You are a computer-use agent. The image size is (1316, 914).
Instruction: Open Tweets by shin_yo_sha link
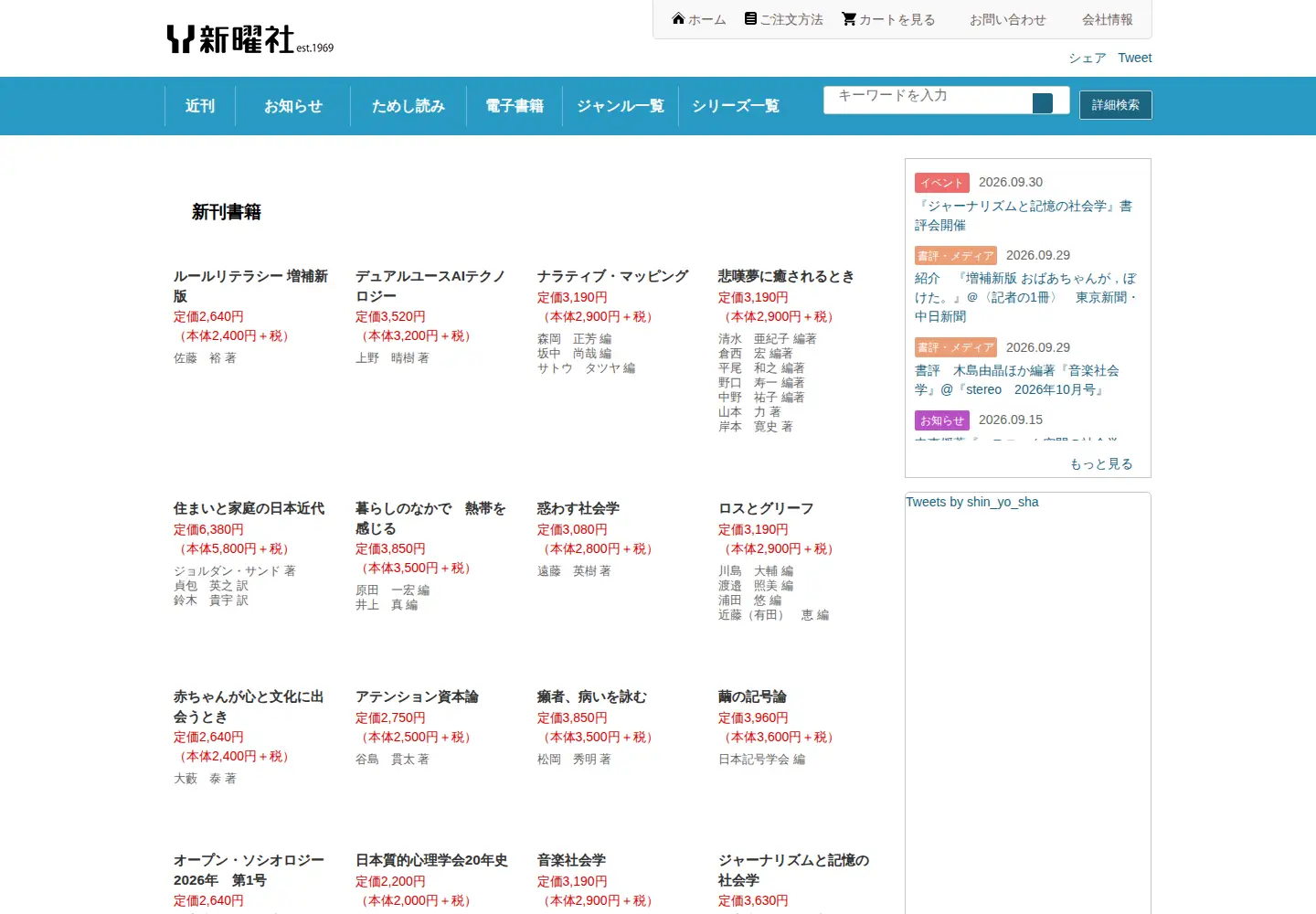pyautogui.click(x=972, y=502)
